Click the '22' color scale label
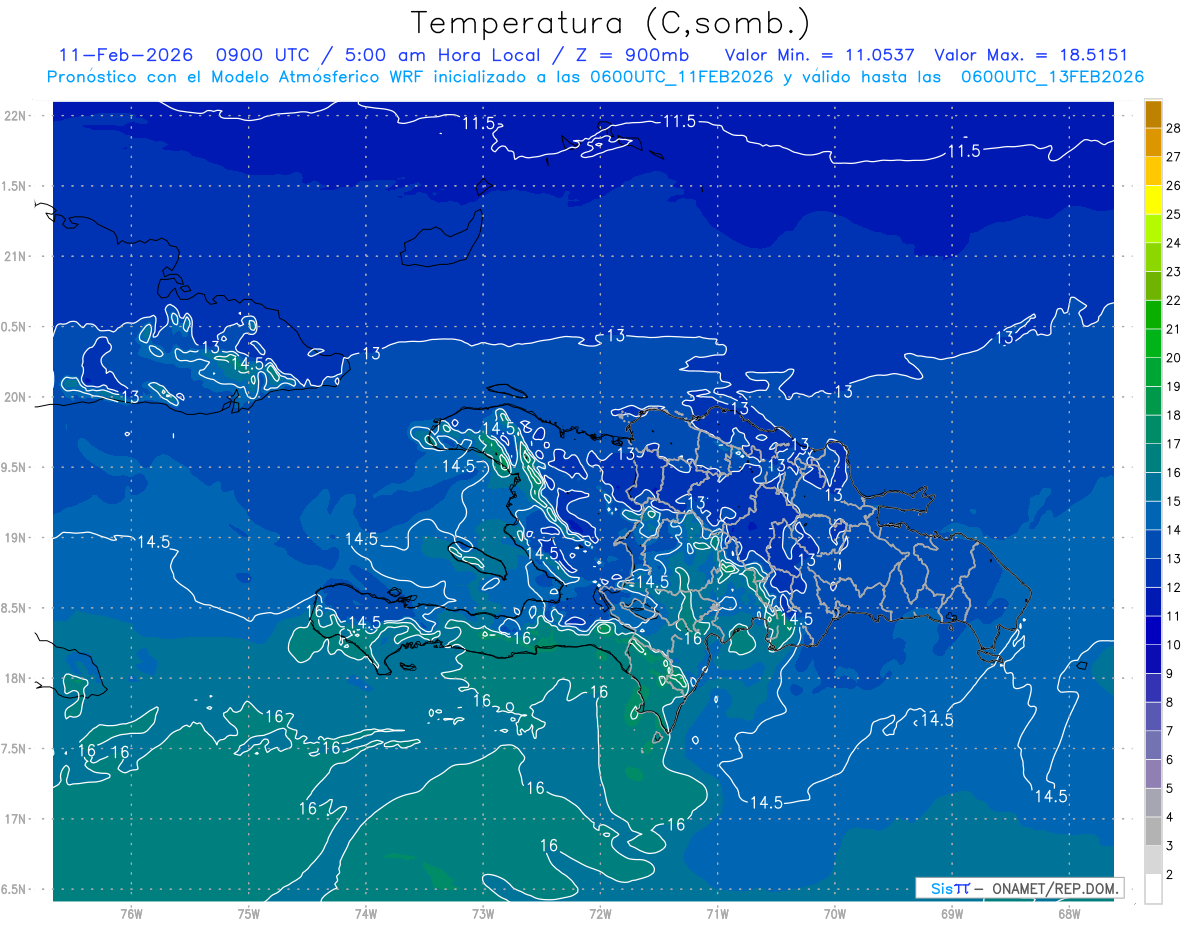The image size is (1200, 927). pyautogui.click(x=1174, y=301)
